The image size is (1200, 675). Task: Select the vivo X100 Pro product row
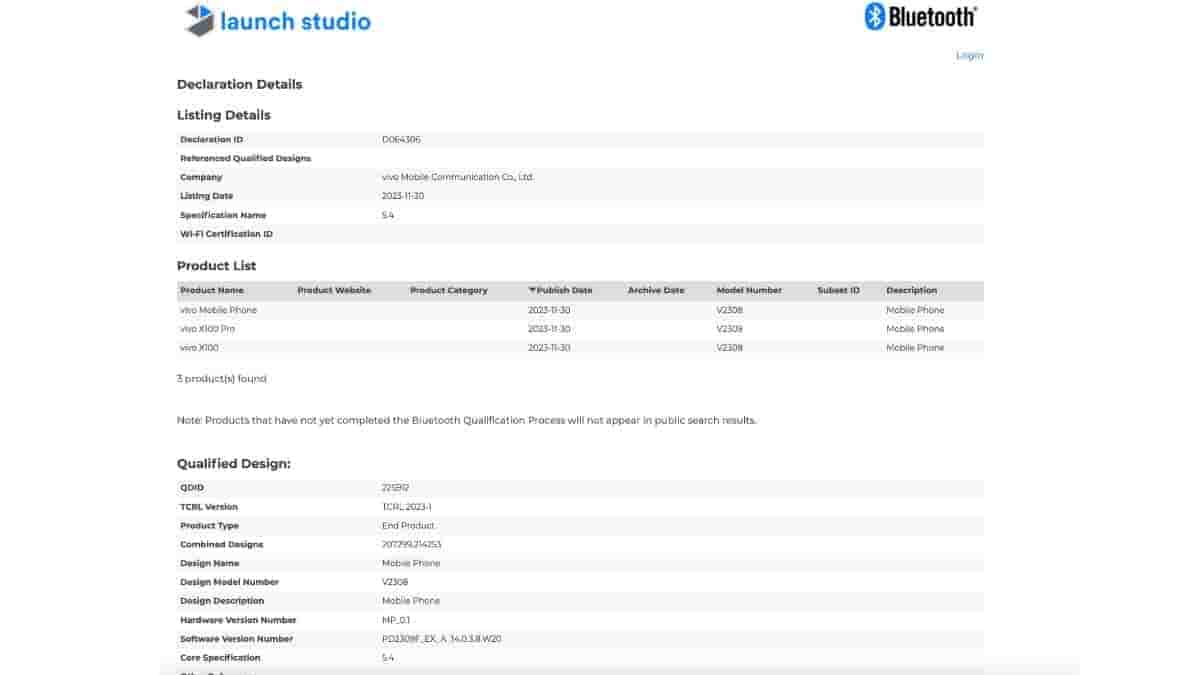point(207,329)
